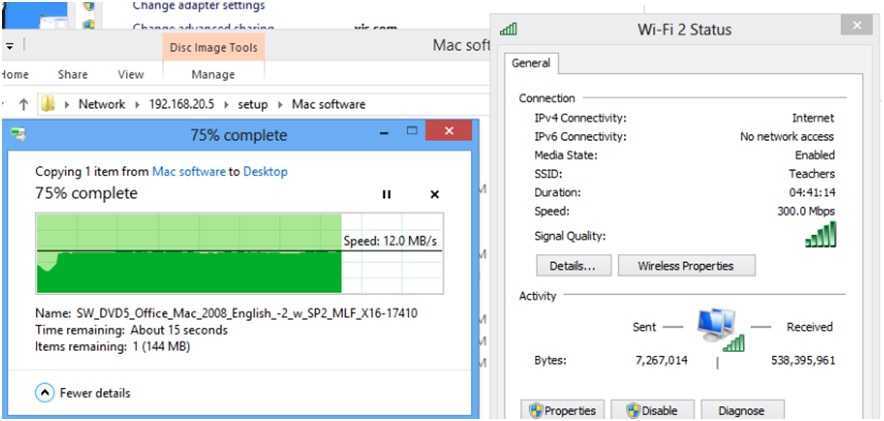Go up one folder level arrow
The image size is (884, 421).
[x=23, y=104]
